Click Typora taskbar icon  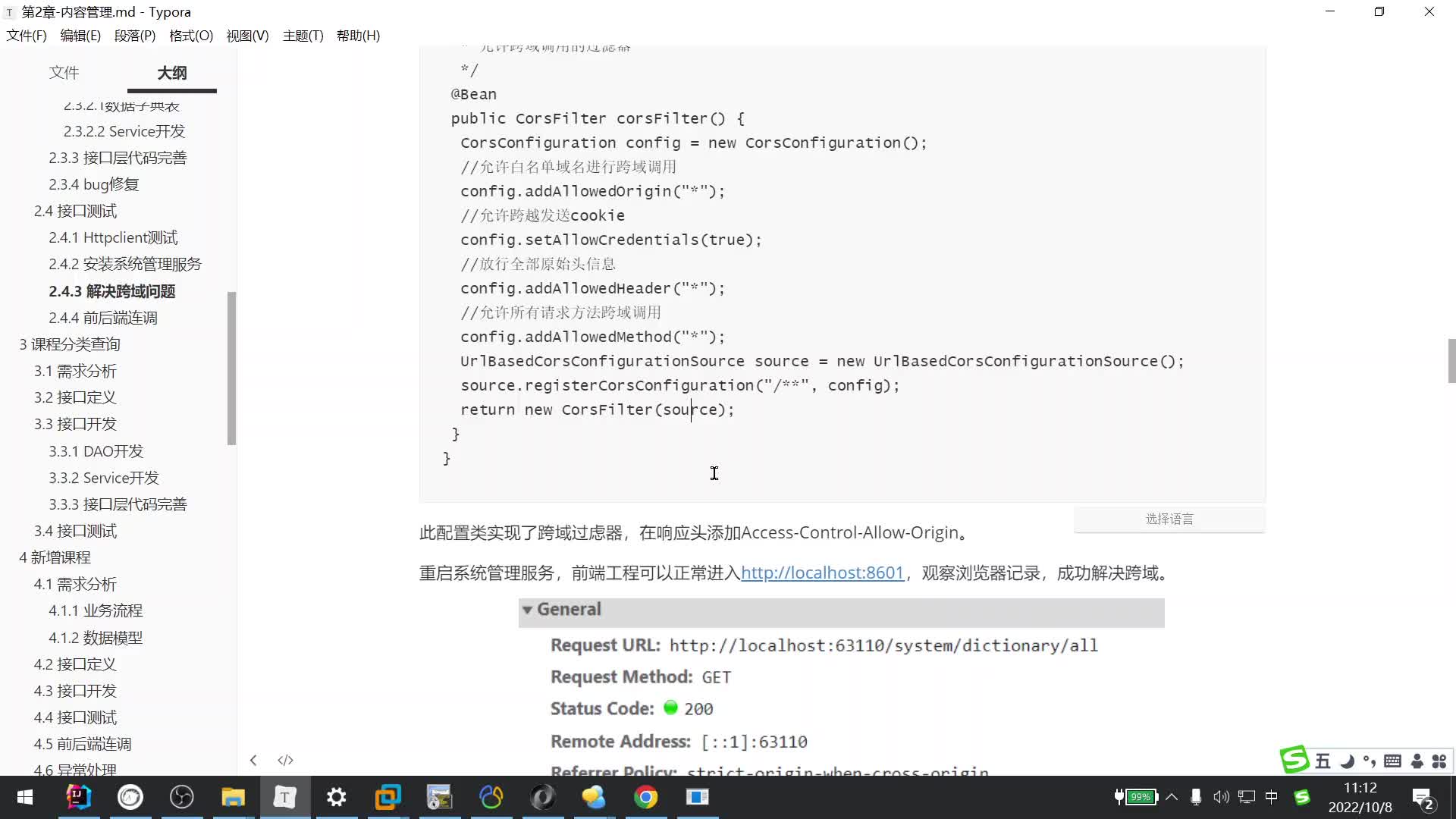point(284,797)
